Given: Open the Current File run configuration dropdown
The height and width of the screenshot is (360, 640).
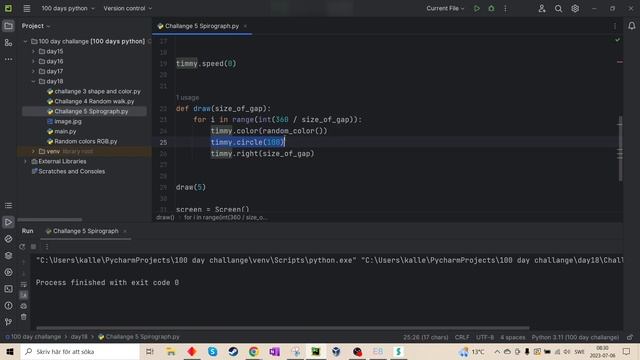Looking at the screenshot, I should point(445,8).
